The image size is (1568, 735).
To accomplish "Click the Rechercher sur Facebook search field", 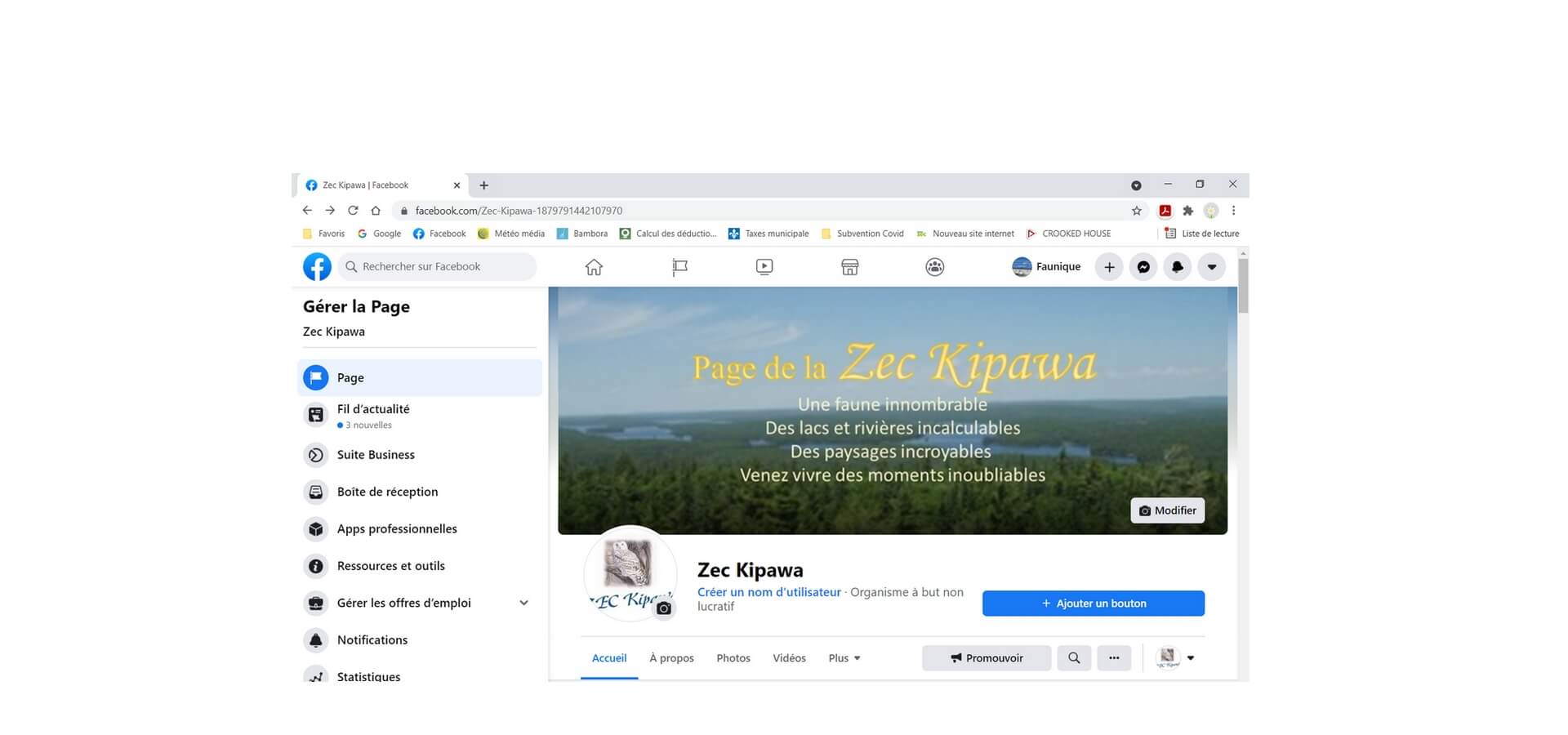I will point(437,267).
